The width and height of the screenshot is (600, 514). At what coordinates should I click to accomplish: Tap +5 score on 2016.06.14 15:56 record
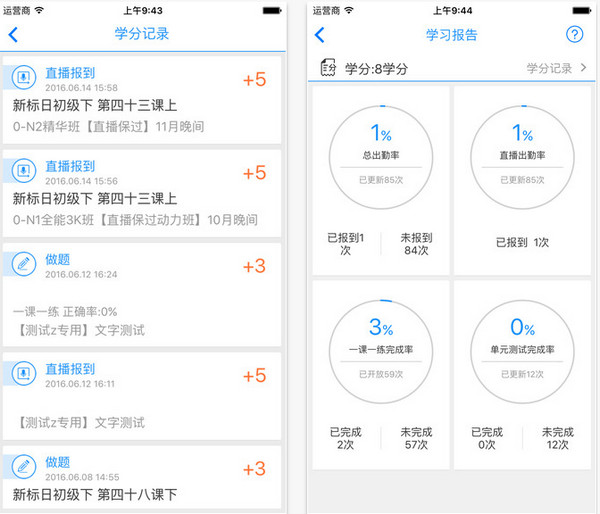254,173
